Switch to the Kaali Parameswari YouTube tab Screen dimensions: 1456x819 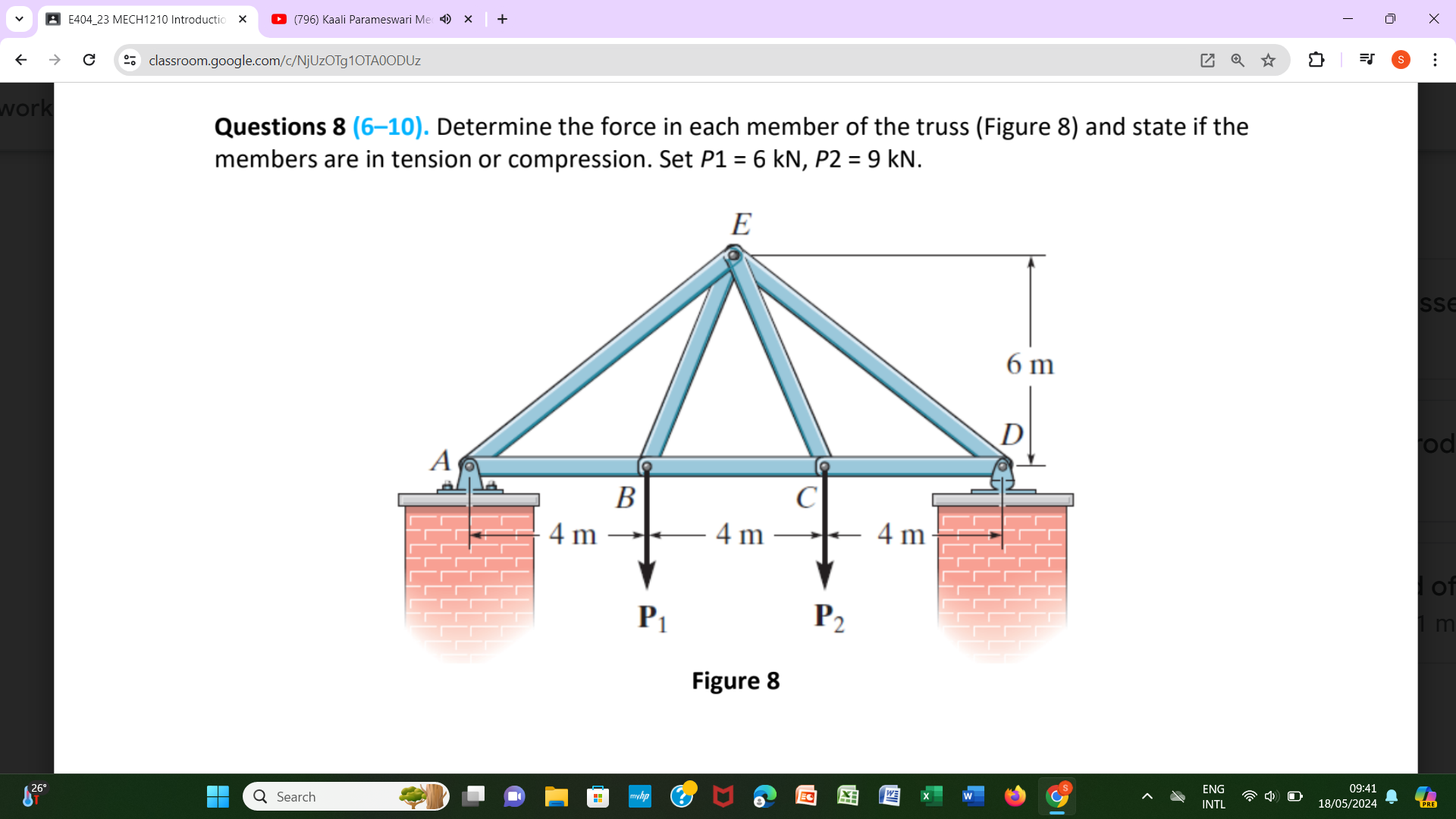point(356,19)
